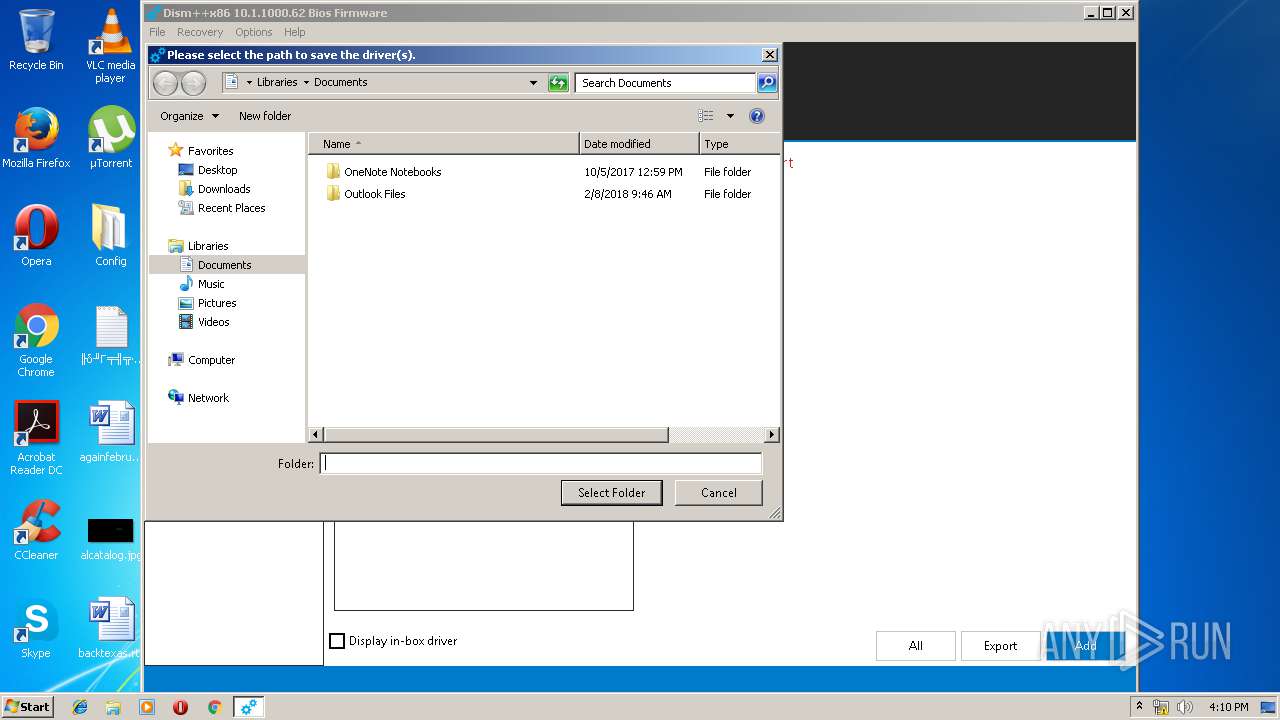Click the Back navigation arrow in dialog
The width and height of the screenshot is (1280, 720).
(x=166, y=83)
